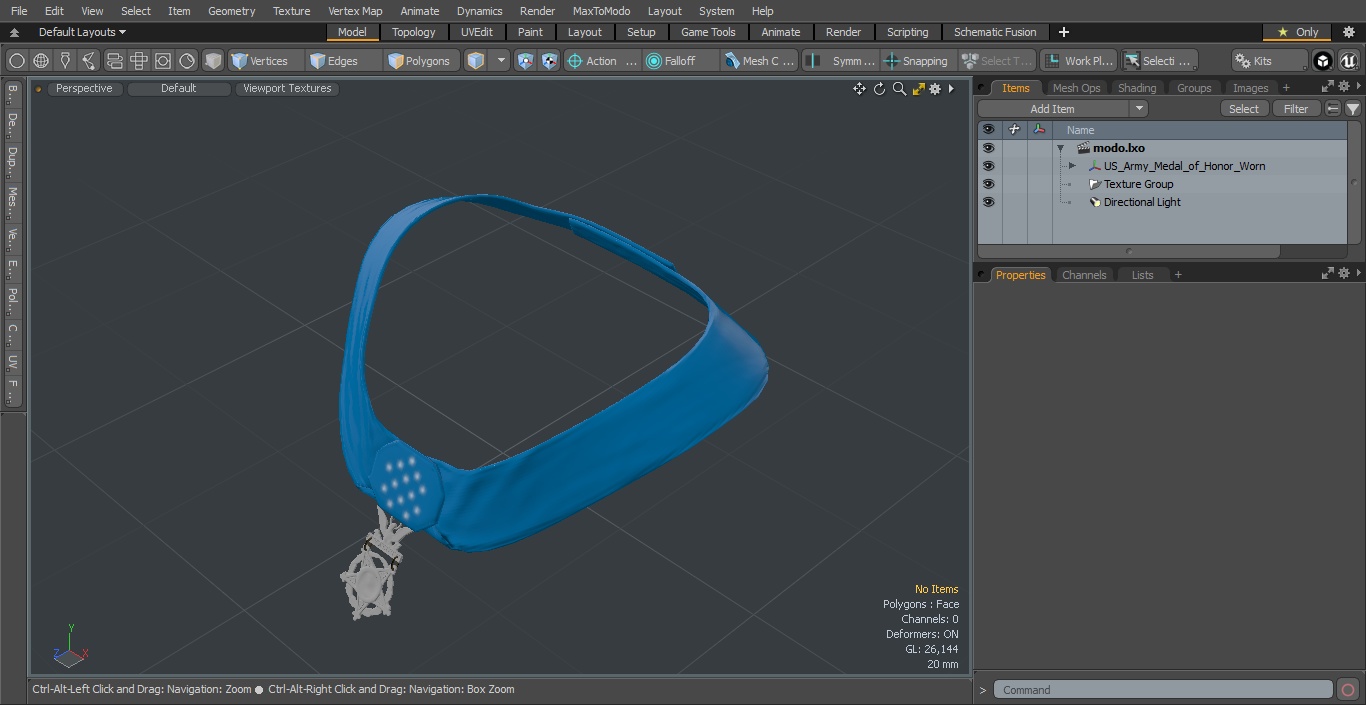This screenshot has width=1366, height=705.
Task: Click the zoom viewport magnifier icon
Action: coord(899,89)
